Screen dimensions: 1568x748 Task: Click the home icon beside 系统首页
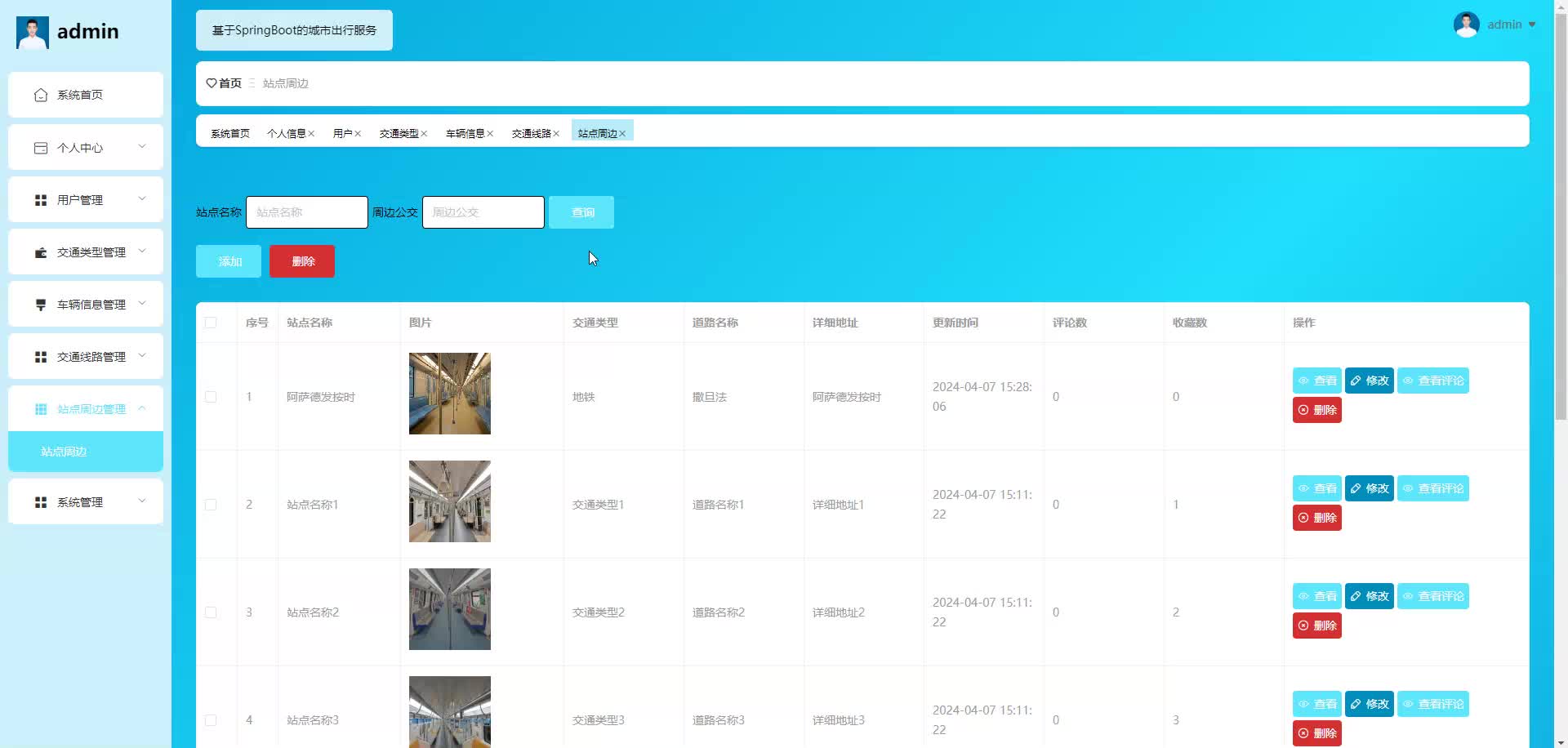[x=41, y=96]
